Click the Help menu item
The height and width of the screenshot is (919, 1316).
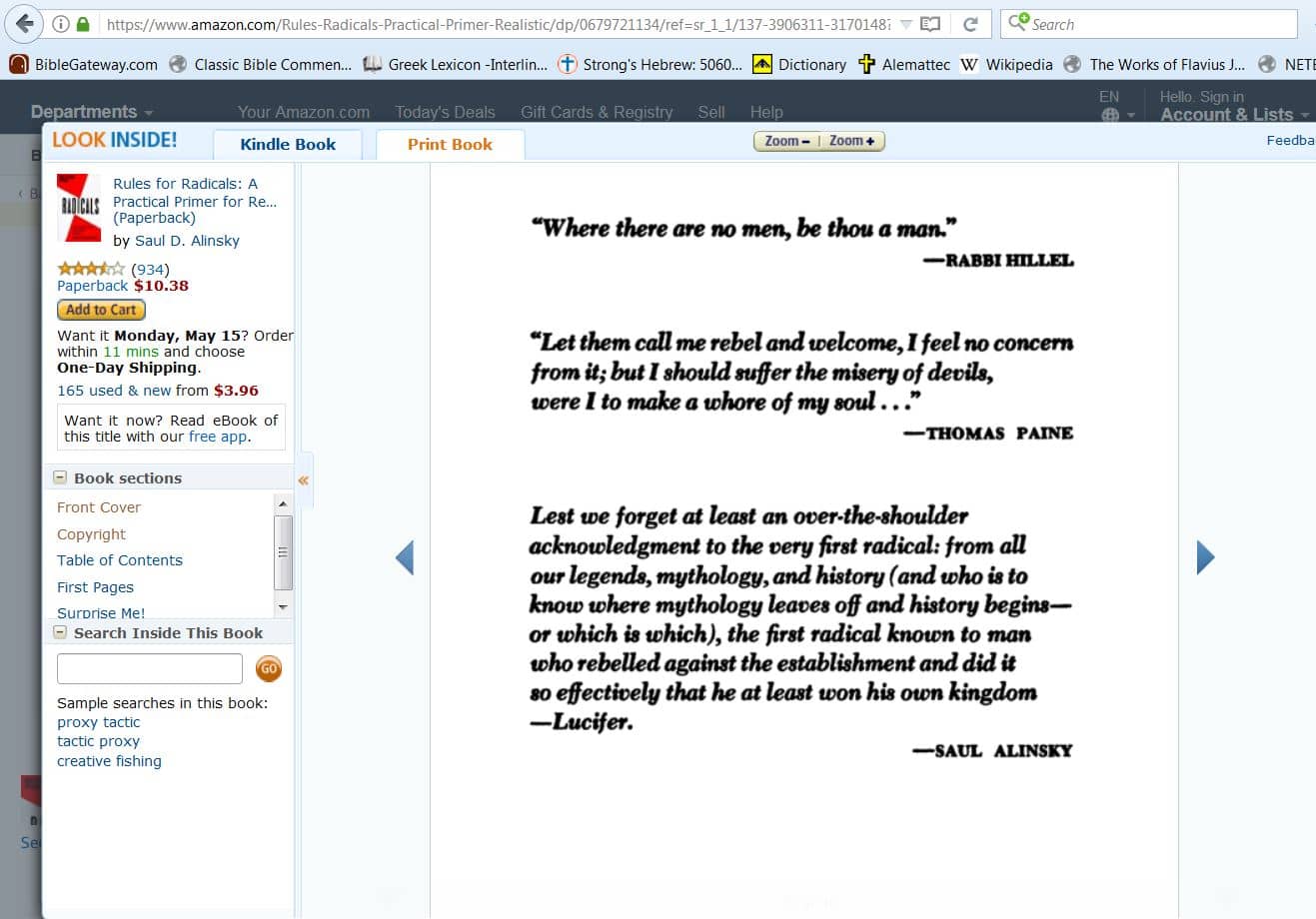pyautogui.click(x=766, y=112)
